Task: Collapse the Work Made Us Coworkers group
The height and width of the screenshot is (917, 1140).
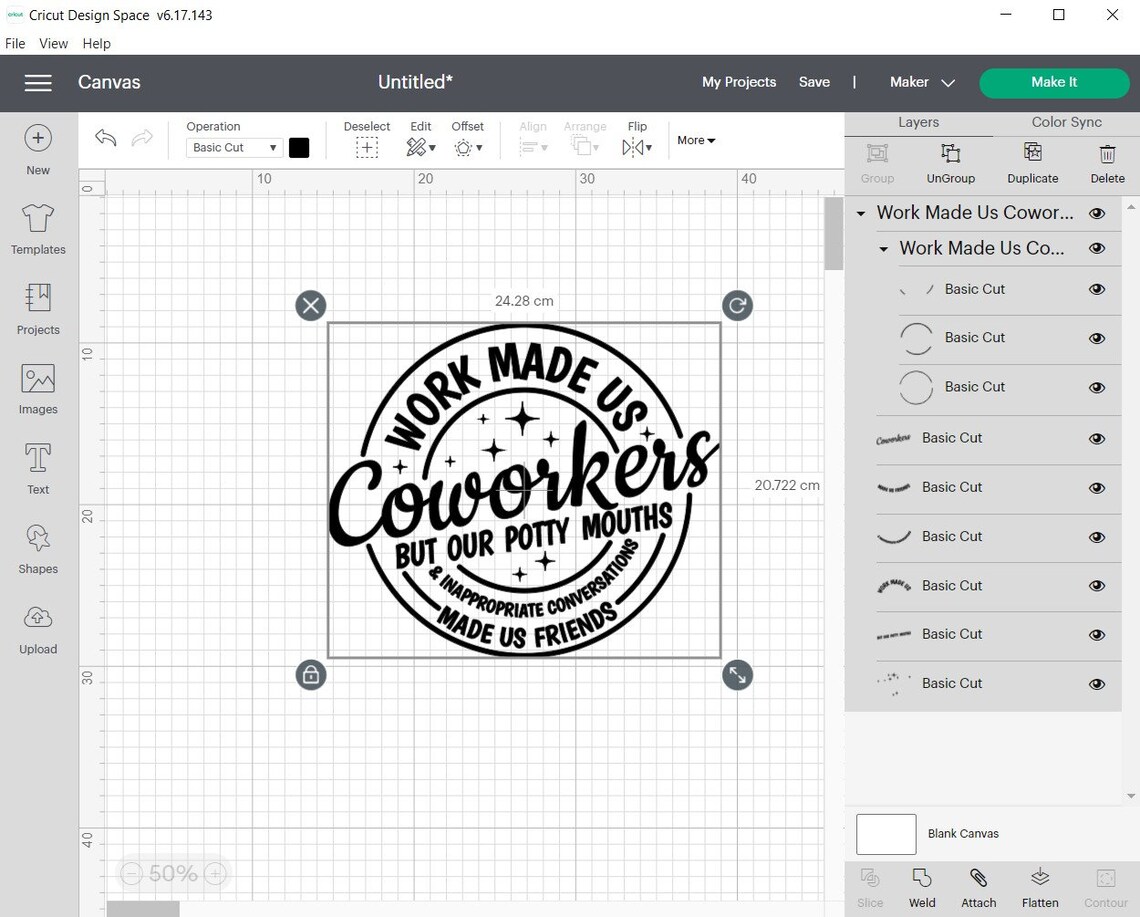Action: click(862, 212)
